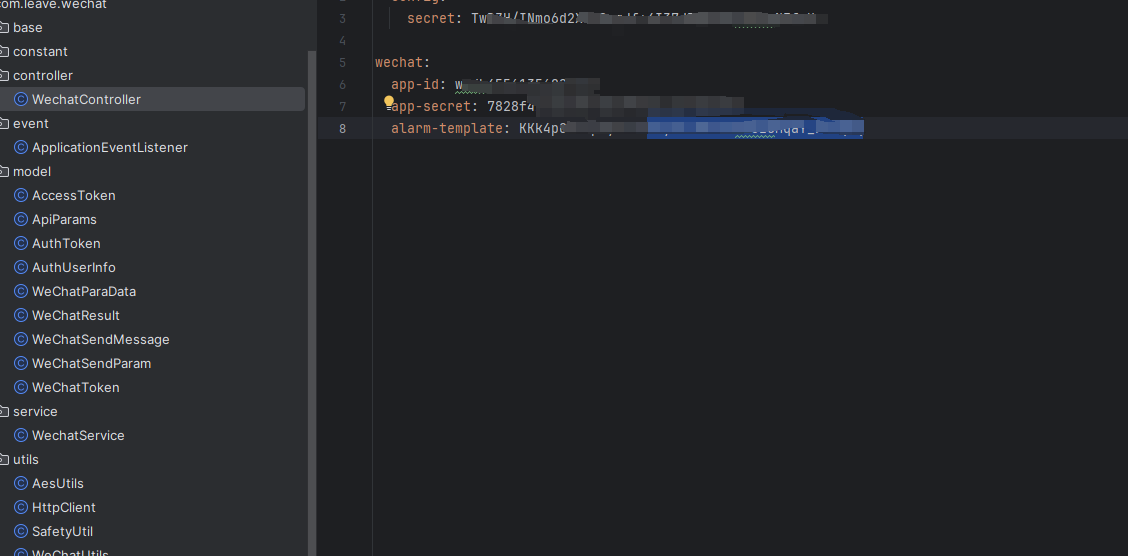Click line number 8 in the gutter
The height and width of the screenshot is (556, 1128).
342,128
